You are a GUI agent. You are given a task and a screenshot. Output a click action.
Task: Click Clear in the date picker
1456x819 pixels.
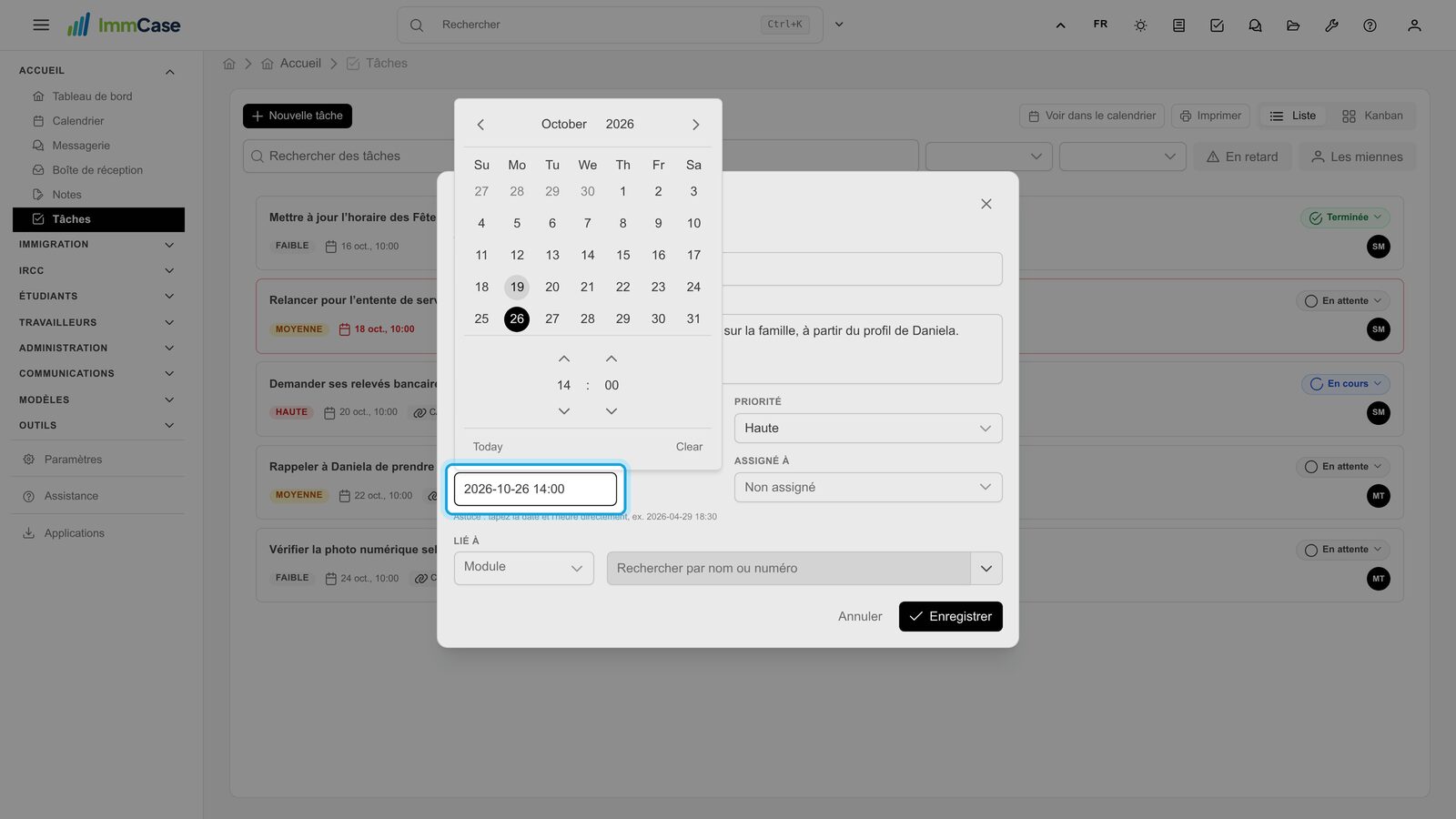point(689,447)
